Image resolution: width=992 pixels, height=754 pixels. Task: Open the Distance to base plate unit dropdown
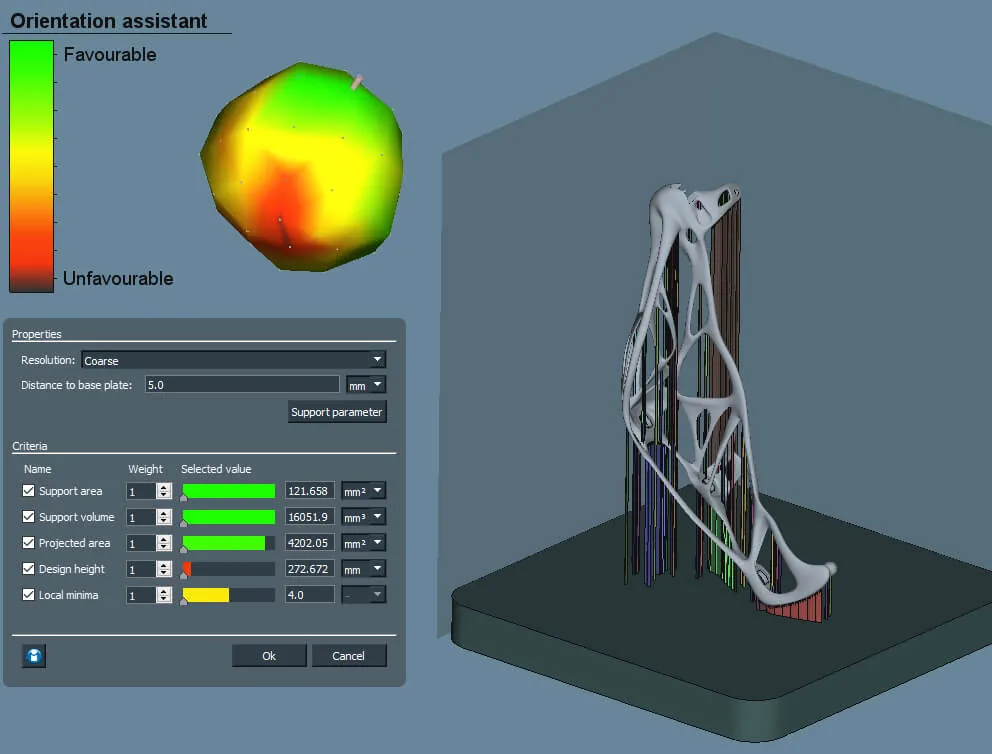[x=365, y=385]
